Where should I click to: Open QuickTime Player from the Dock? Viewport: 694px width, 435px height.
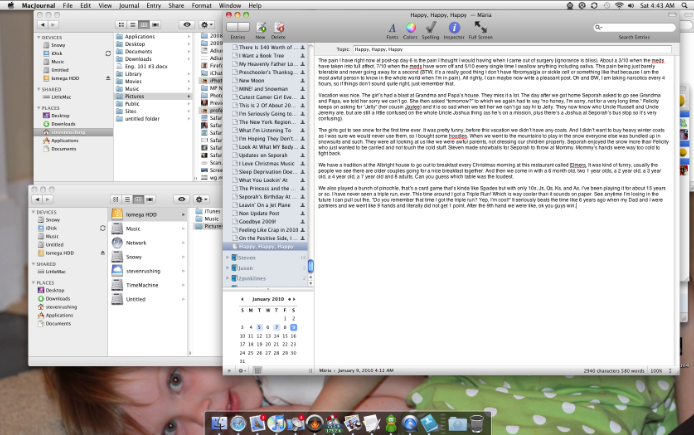410,424
